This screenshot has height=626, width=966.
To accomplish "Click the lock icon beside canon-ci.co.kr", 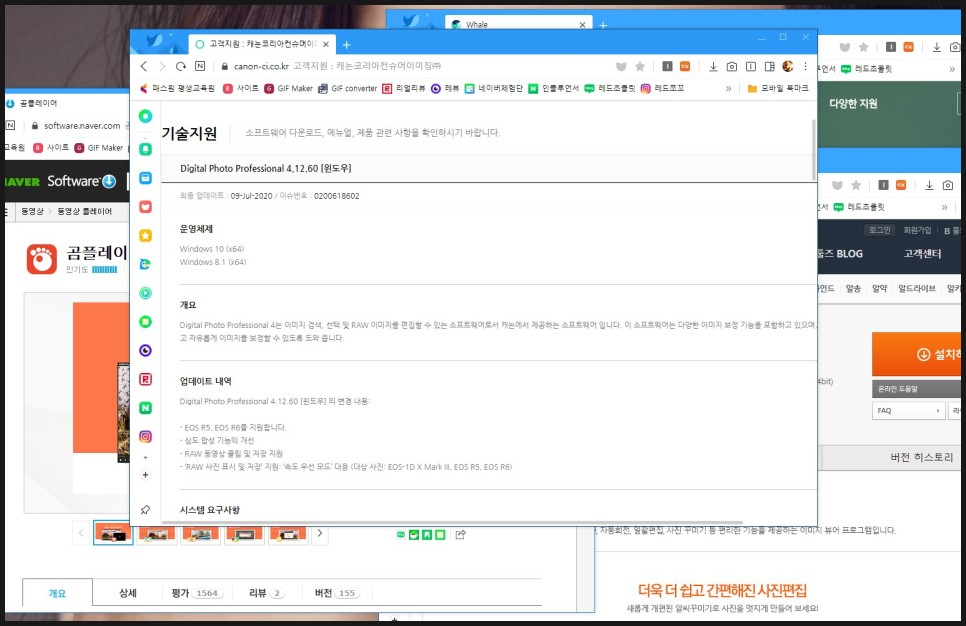I will [224, 66].
